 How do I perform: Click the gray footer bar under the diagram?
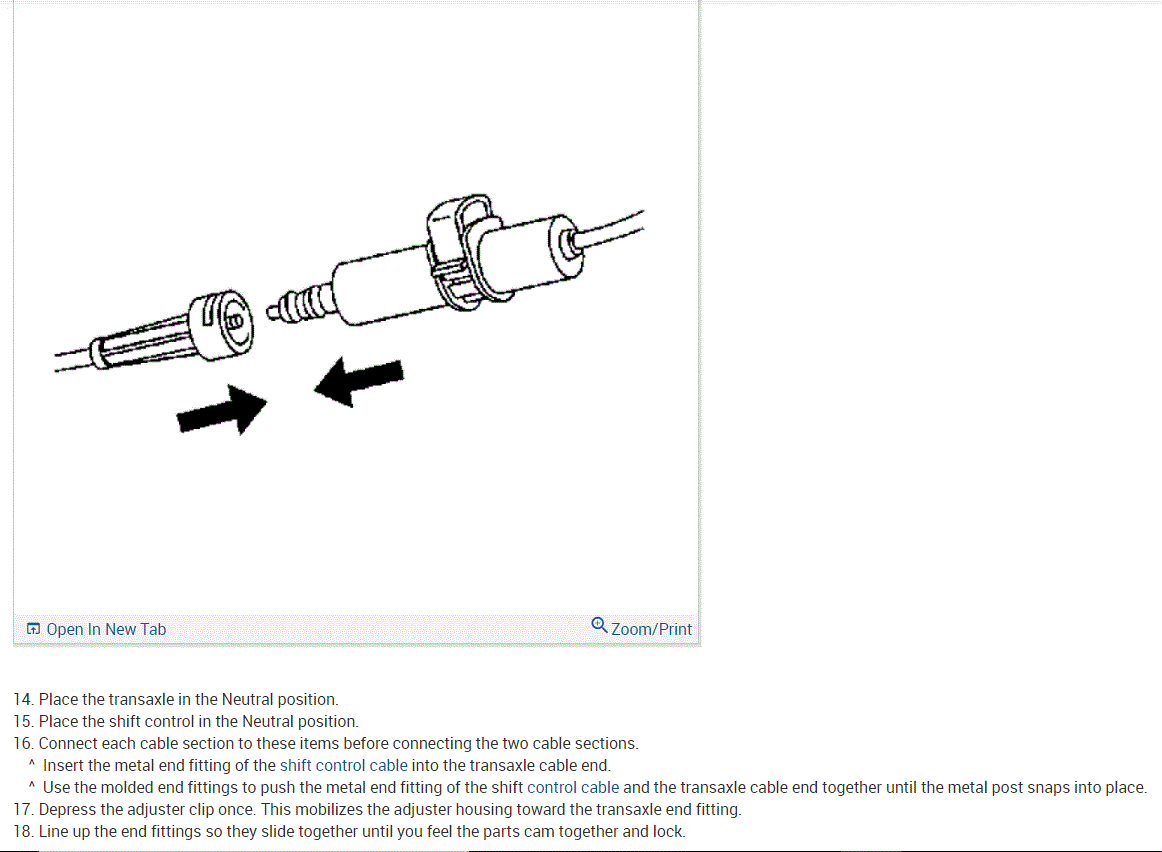coord(356,629)
